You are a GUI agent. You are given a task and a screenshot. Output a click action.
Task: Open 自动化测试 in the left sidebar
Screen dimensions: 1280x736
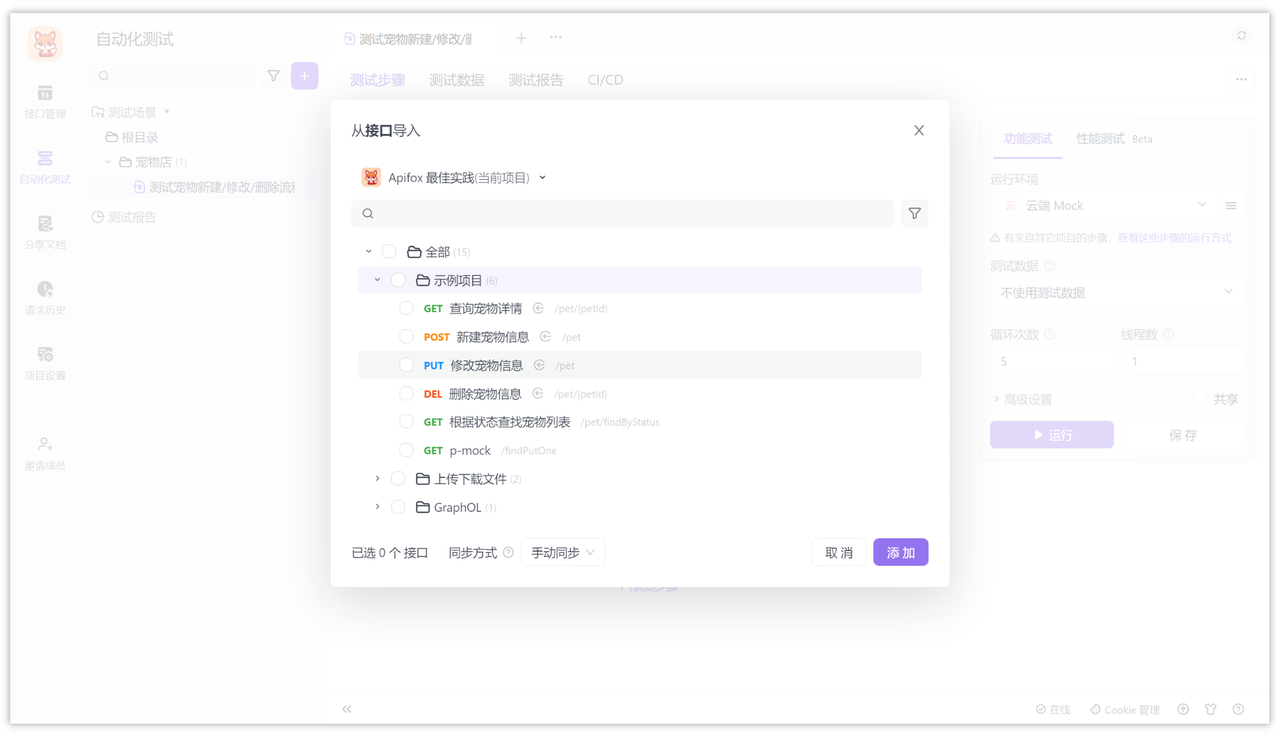(45, 168)
